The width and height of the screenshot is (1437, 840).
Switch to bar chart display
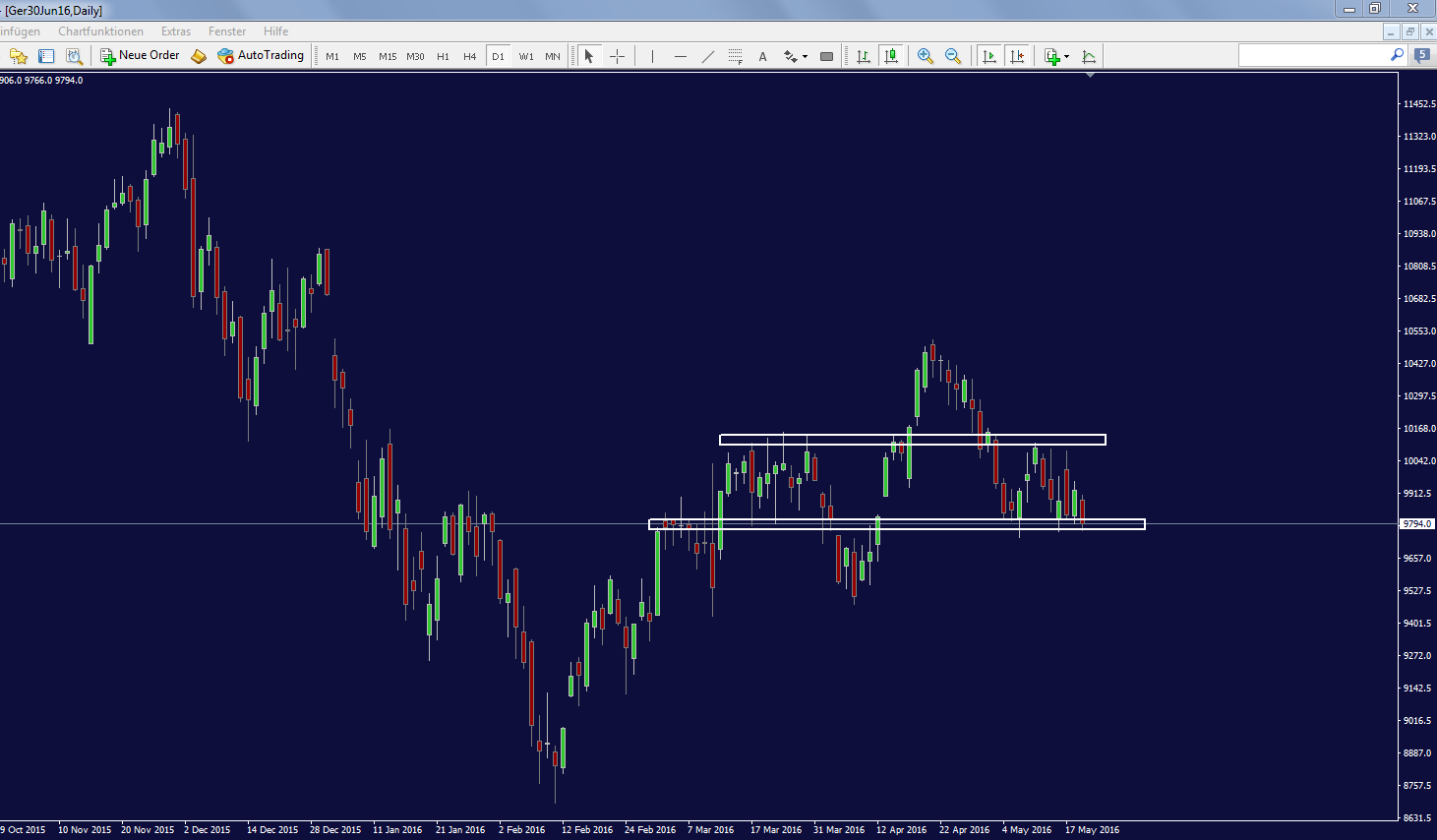(864, 56)
